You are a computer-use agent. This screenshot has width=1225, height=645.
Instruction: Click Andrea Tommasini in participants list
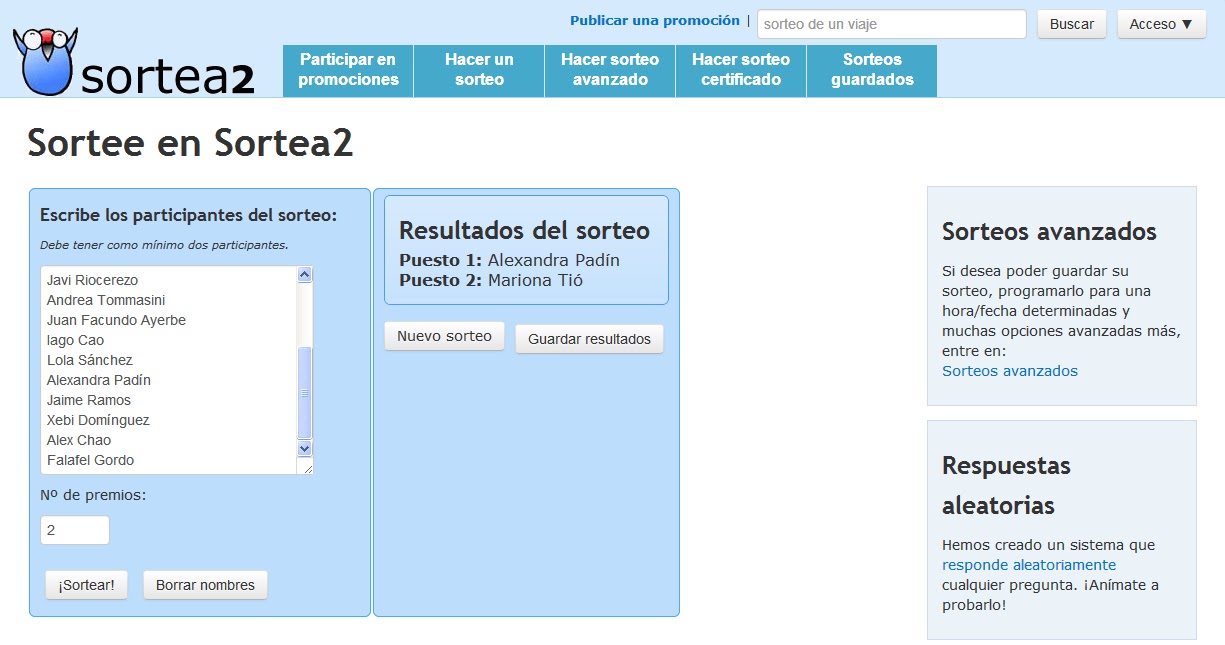tap(106, 300)
